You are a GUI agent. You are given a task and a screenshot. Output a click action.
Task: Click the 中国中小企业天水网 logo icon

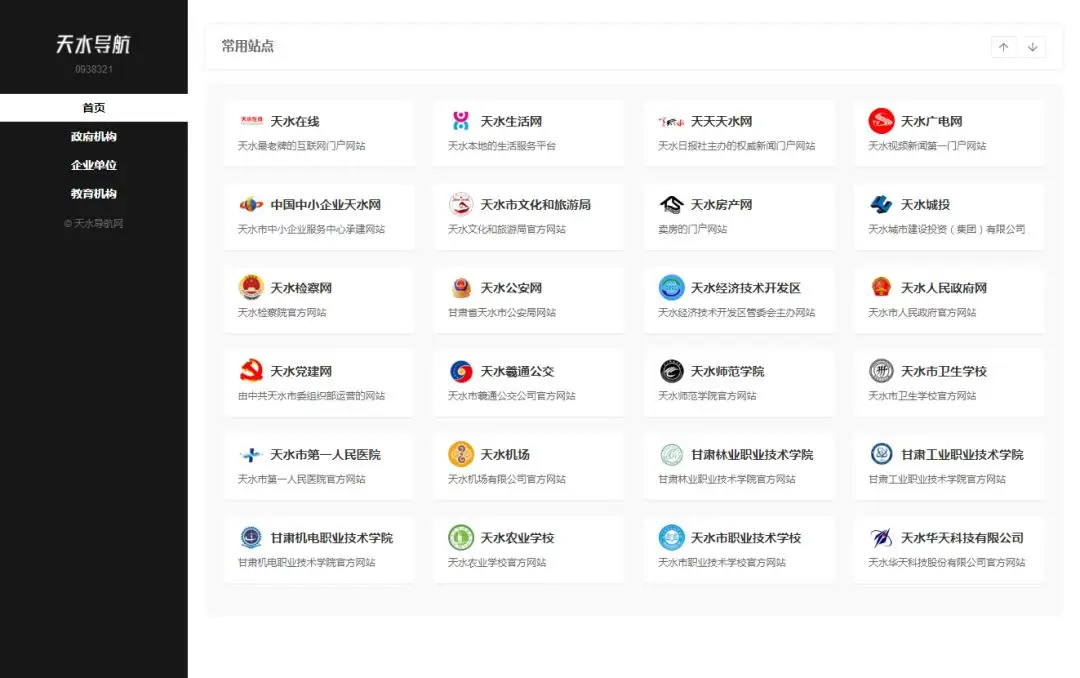coord(251,204)
